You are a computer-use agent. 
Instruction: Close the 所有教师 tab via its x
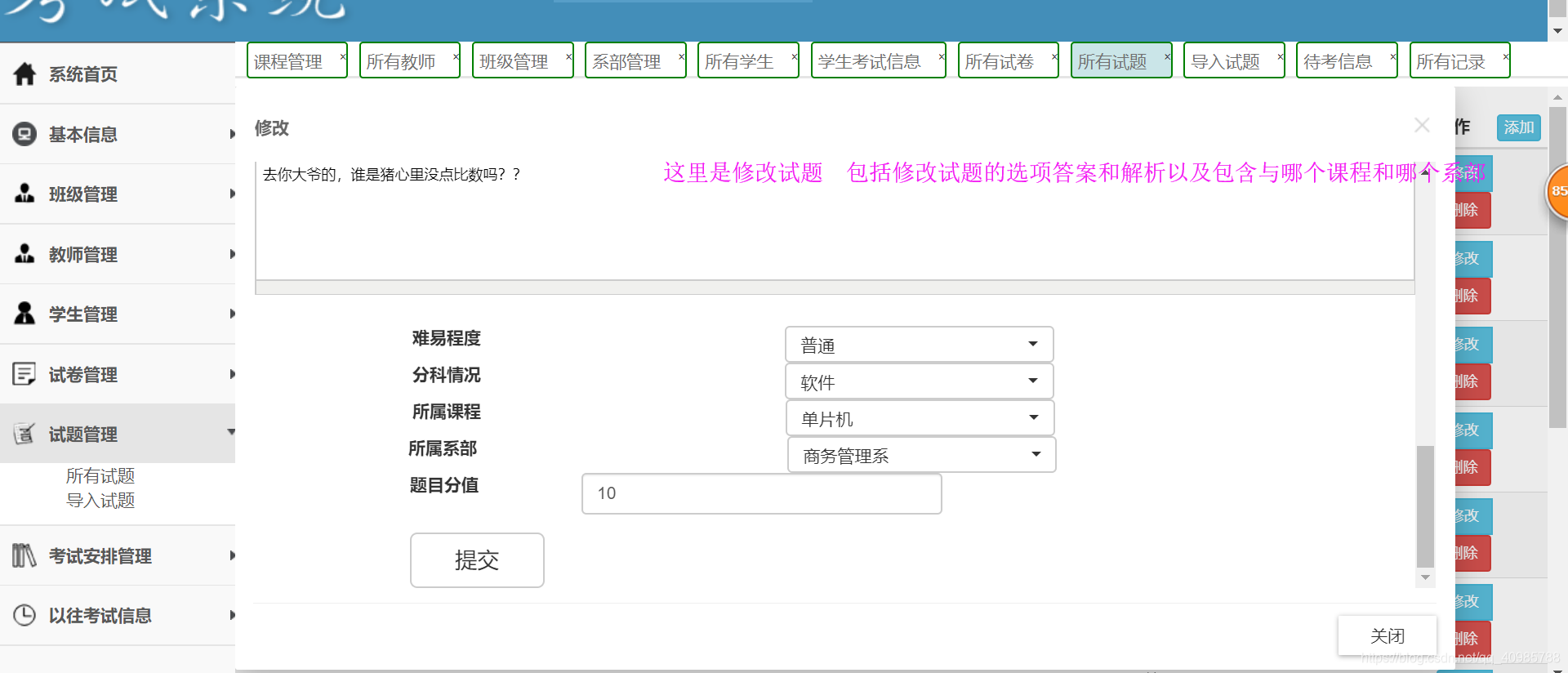456,56
